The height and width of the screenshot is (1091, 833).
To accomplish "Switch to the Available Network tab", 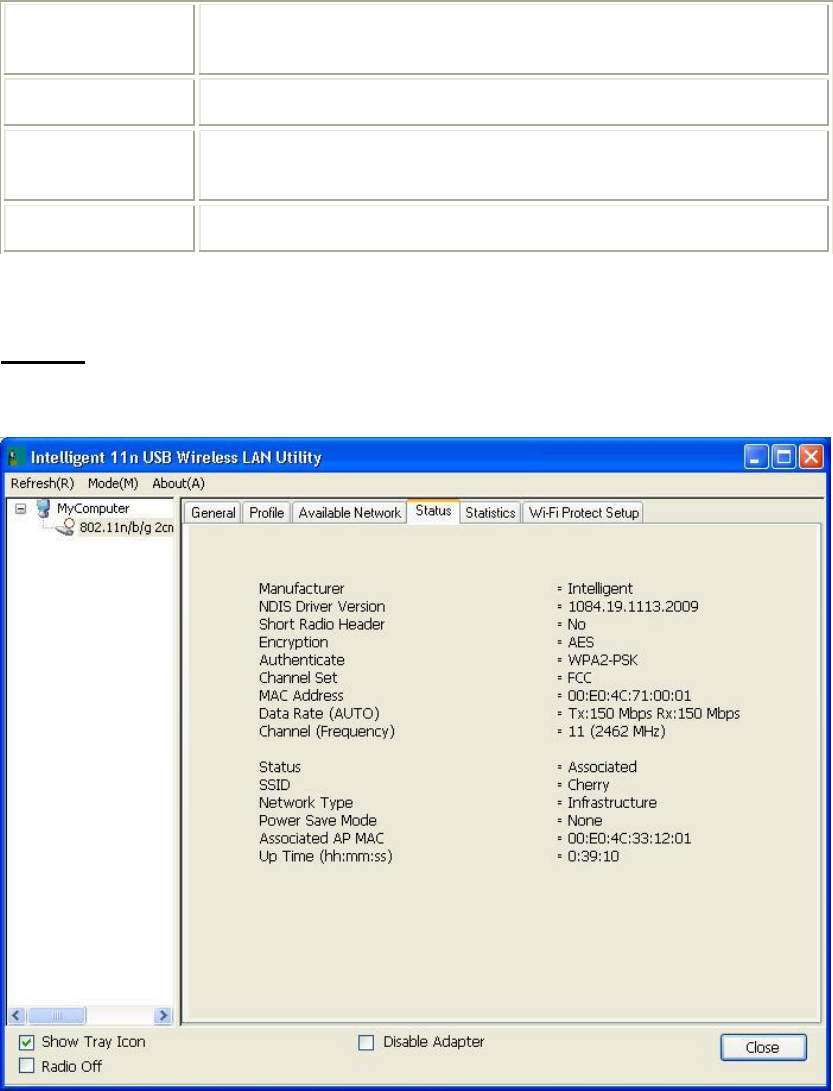I will [349, 513].
